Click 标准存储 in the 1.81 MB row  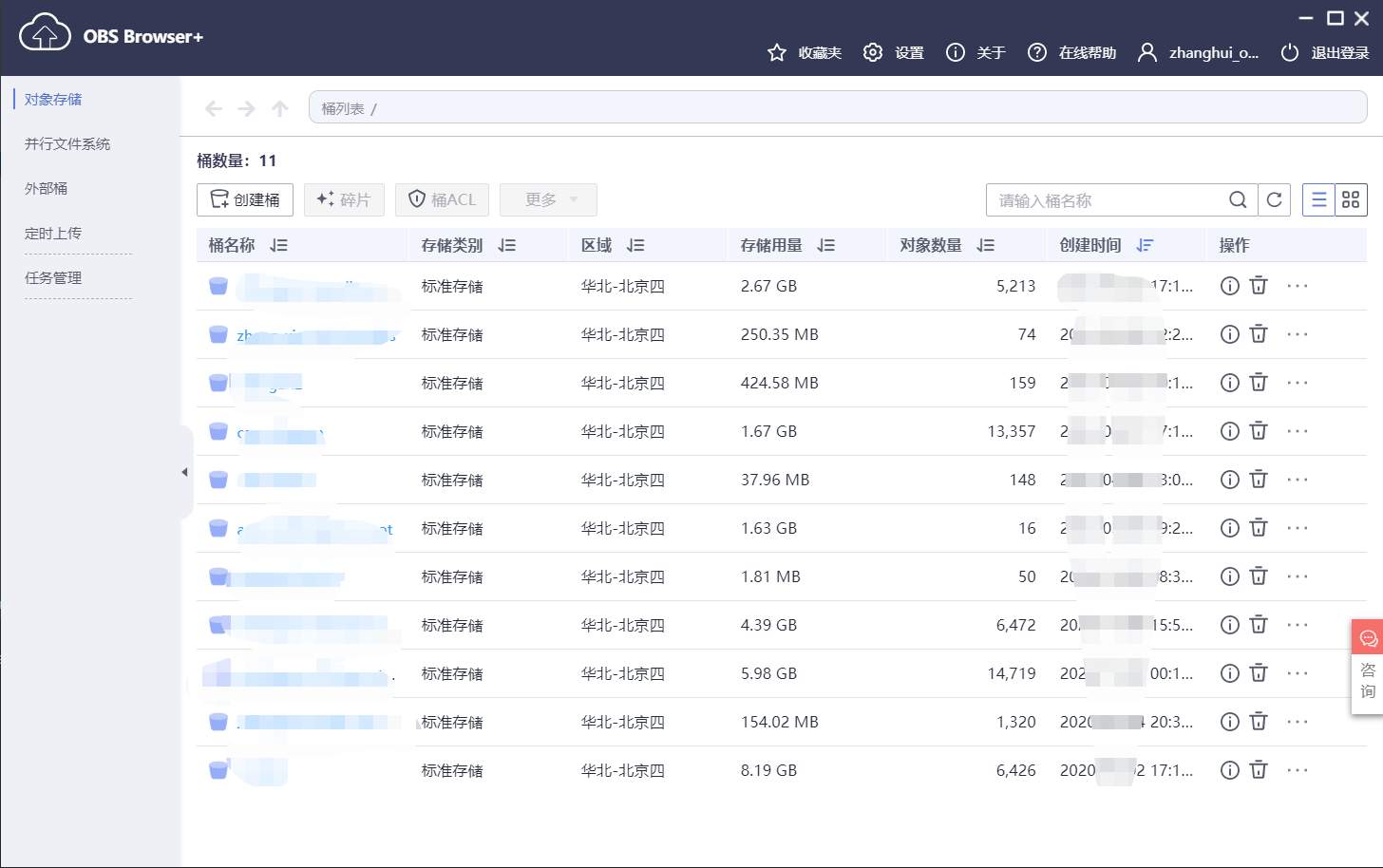pos(452,576)
